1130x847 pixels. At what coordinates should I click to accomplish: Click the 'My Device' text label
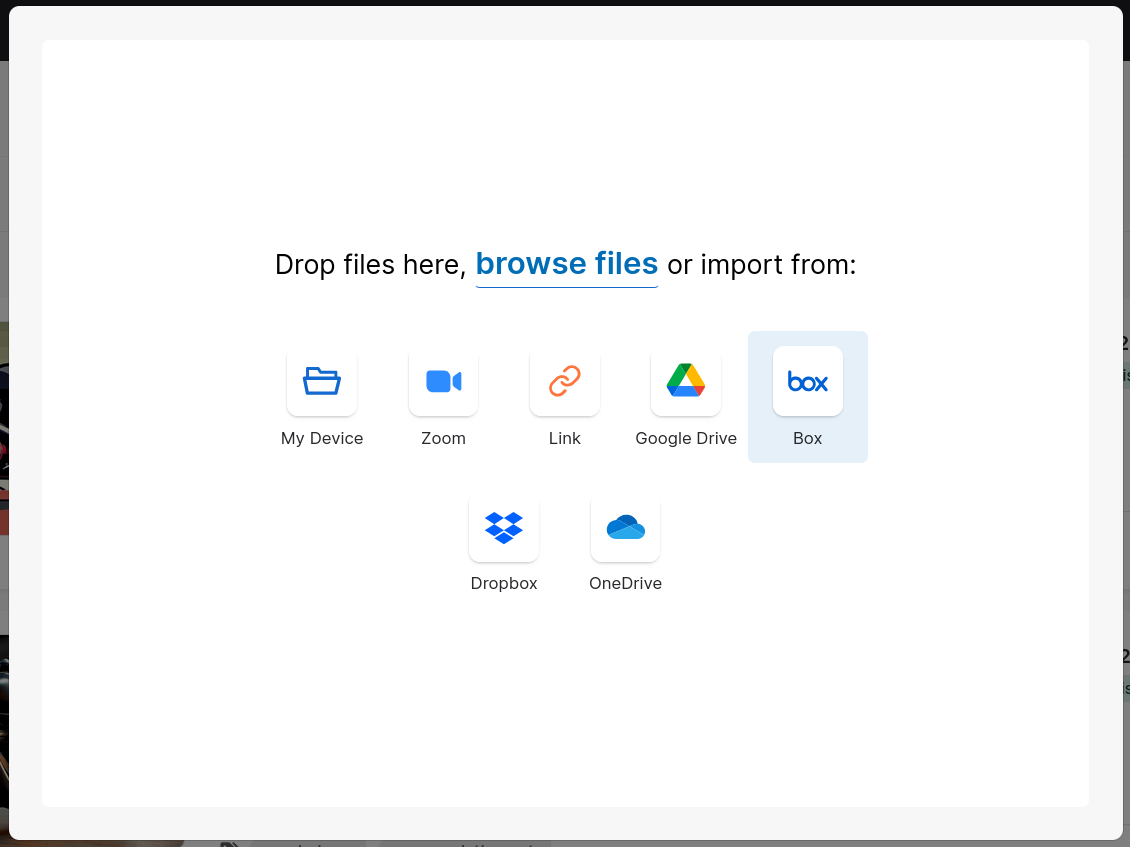(x=321, y=438)
